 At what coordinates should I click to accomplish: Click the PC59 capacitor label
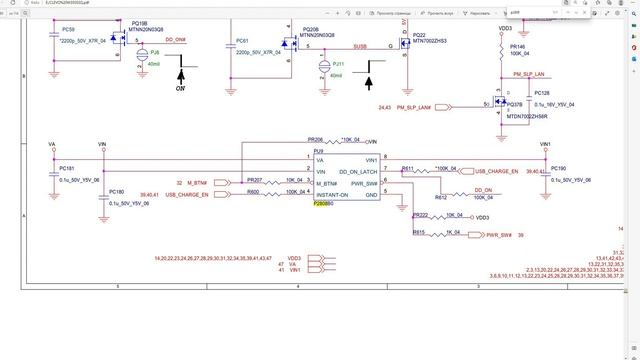click(68, 29)
